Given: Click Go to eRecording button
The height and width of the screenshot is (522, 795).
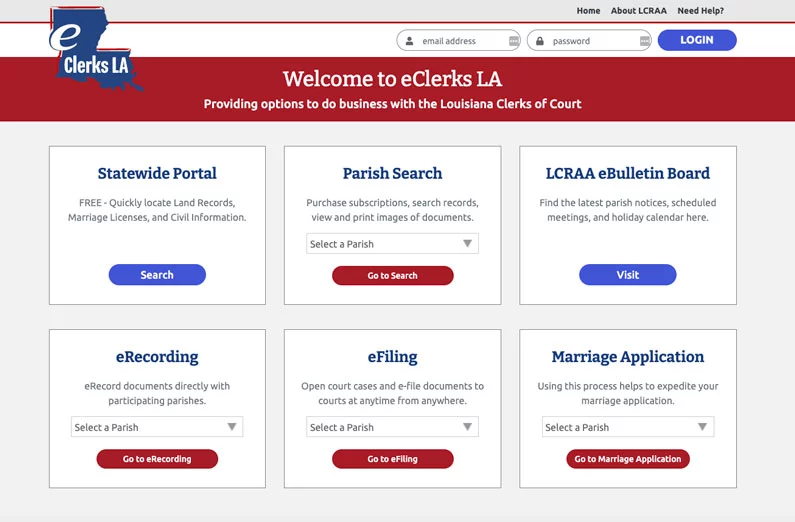Looking at the screenshot, I should pyautogui.click(x=157, y=459).
